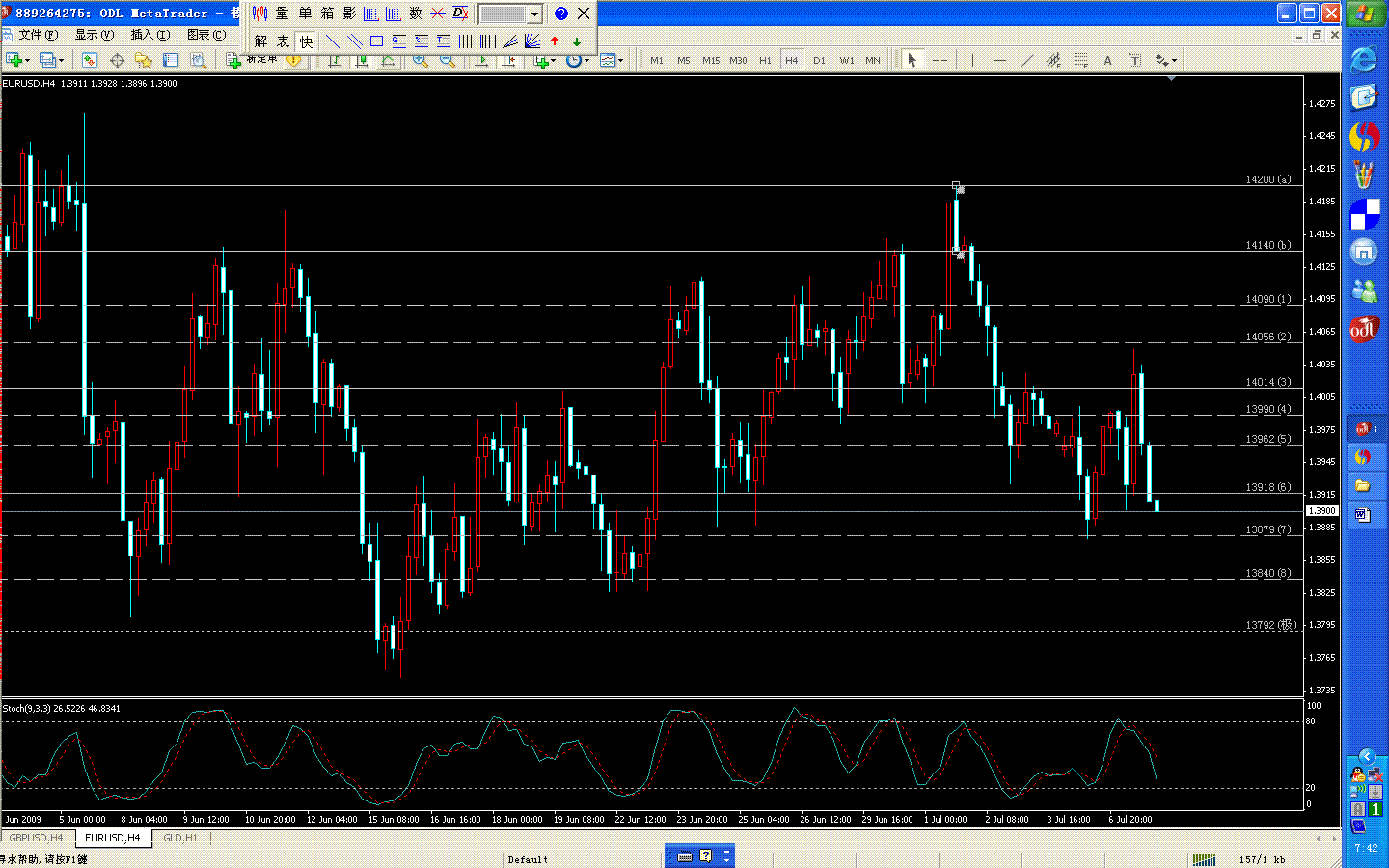Image resolution: width=1389 pixels, height=868 pixels.
Task: Click the blue help question mark icon
Action: tap(560, 14)
